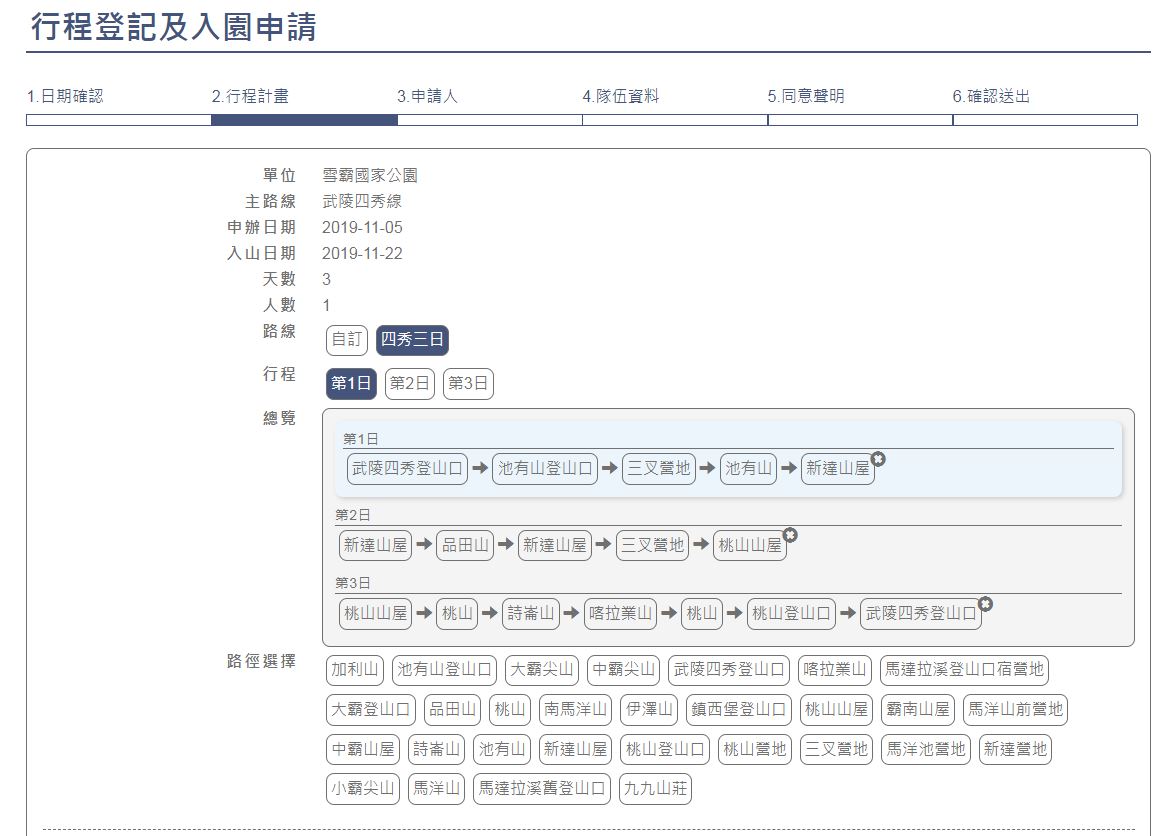This screenshot has width=1168, height=836.
Task: Select 三叉營地 in the 第1日 overview row
Action: [658, 469]
